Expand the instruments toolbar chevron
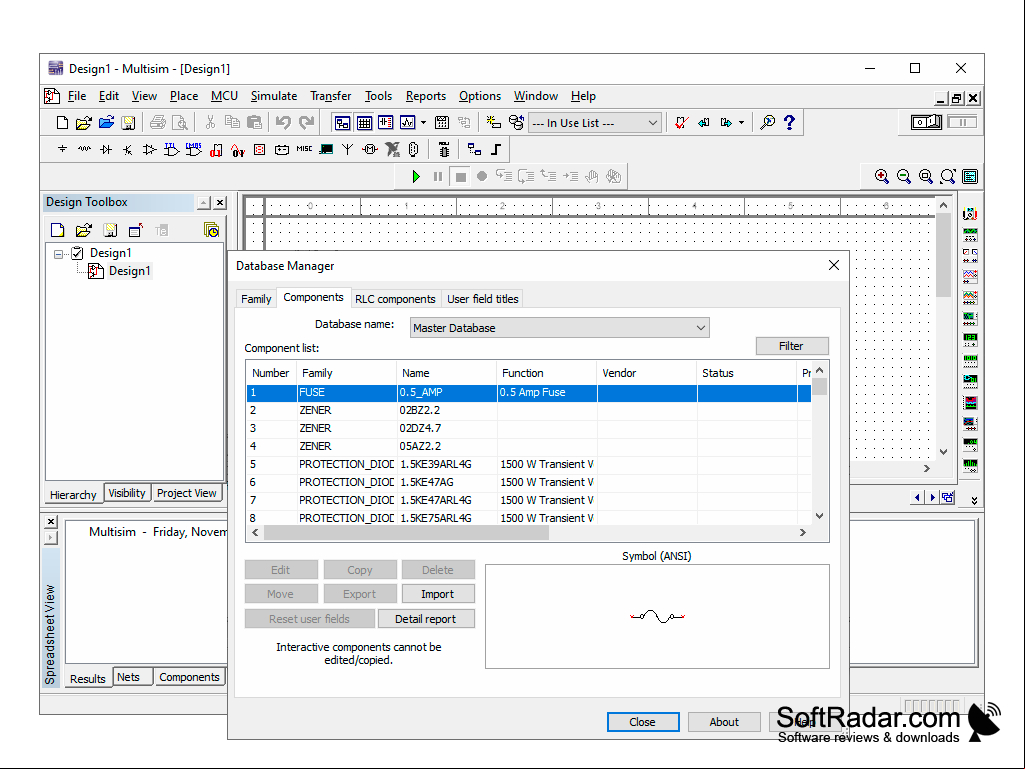Image resolution: width=1025 pixels, height=769 pixels. tap(974, 500)
